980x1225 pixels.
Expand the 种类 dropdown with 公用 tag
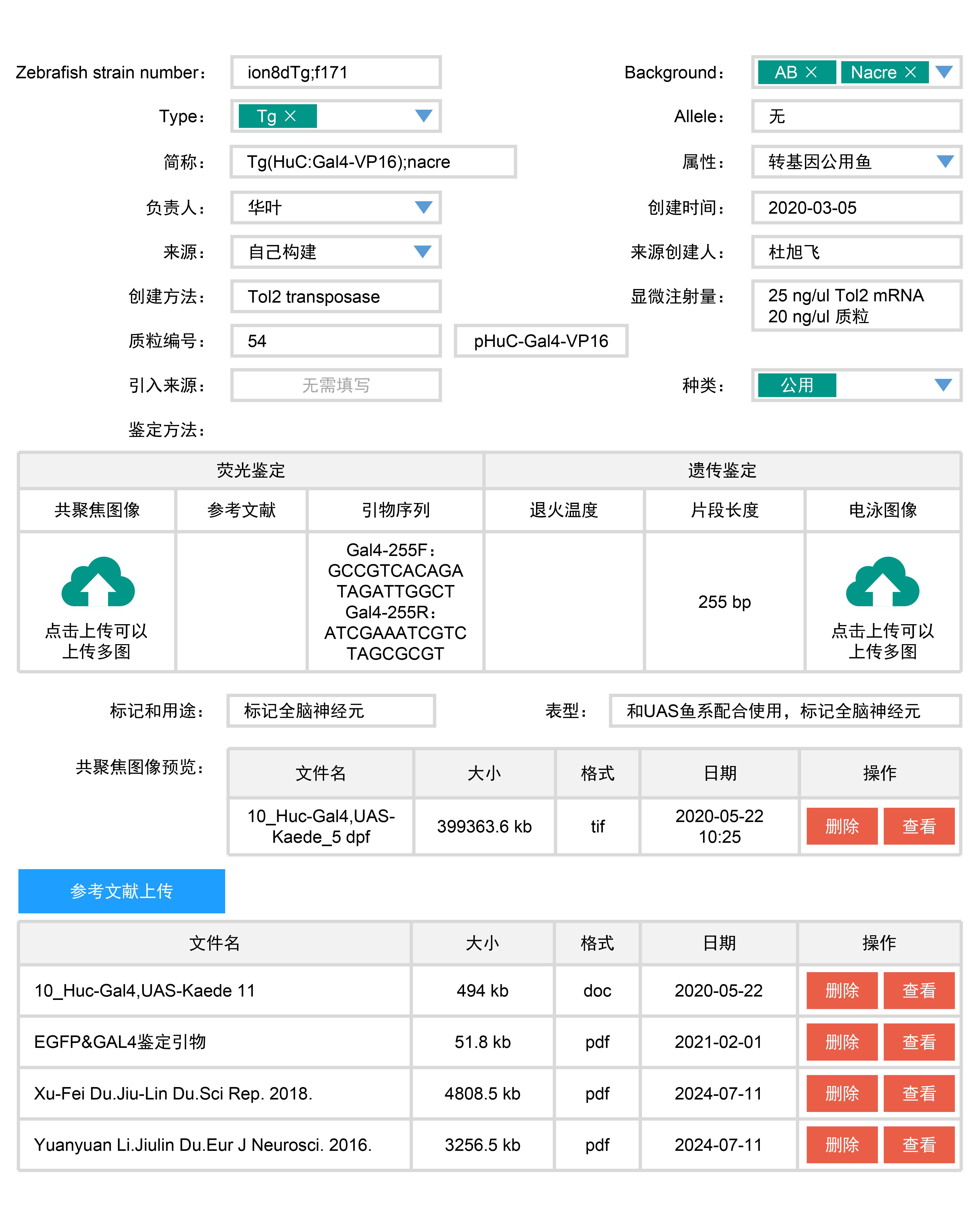[943, 385]
